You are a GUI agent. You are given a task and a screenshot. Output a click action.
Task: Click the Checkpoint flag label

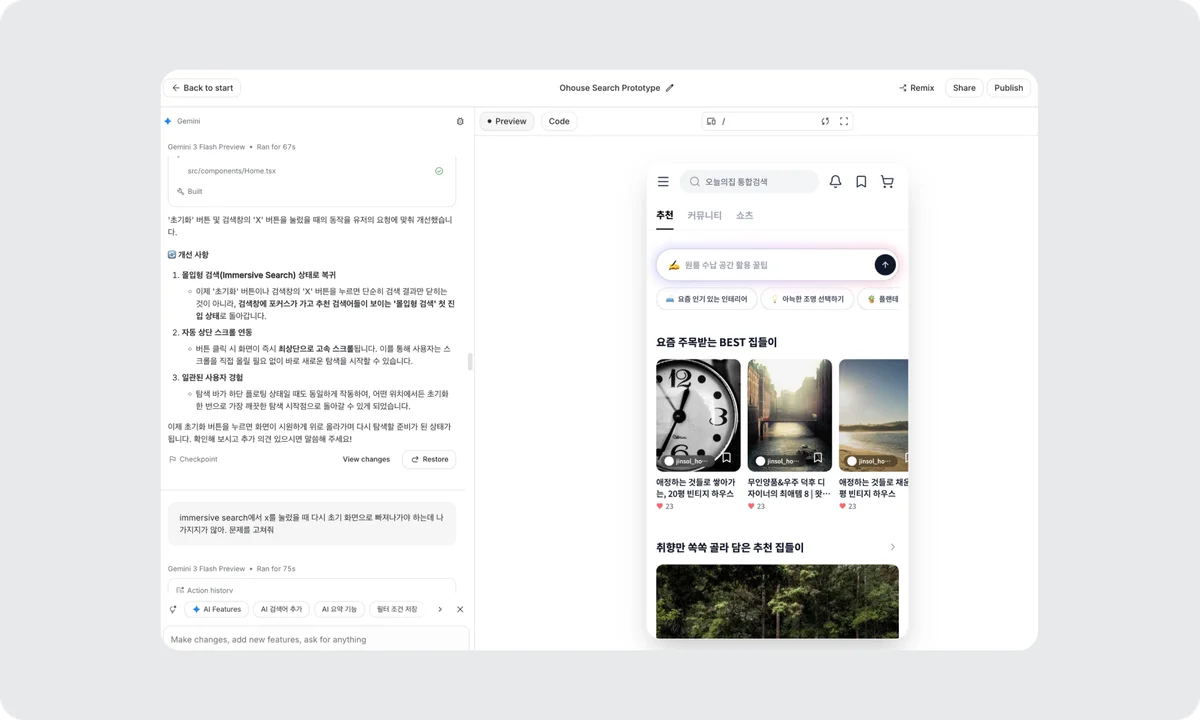tap(193, 459)
